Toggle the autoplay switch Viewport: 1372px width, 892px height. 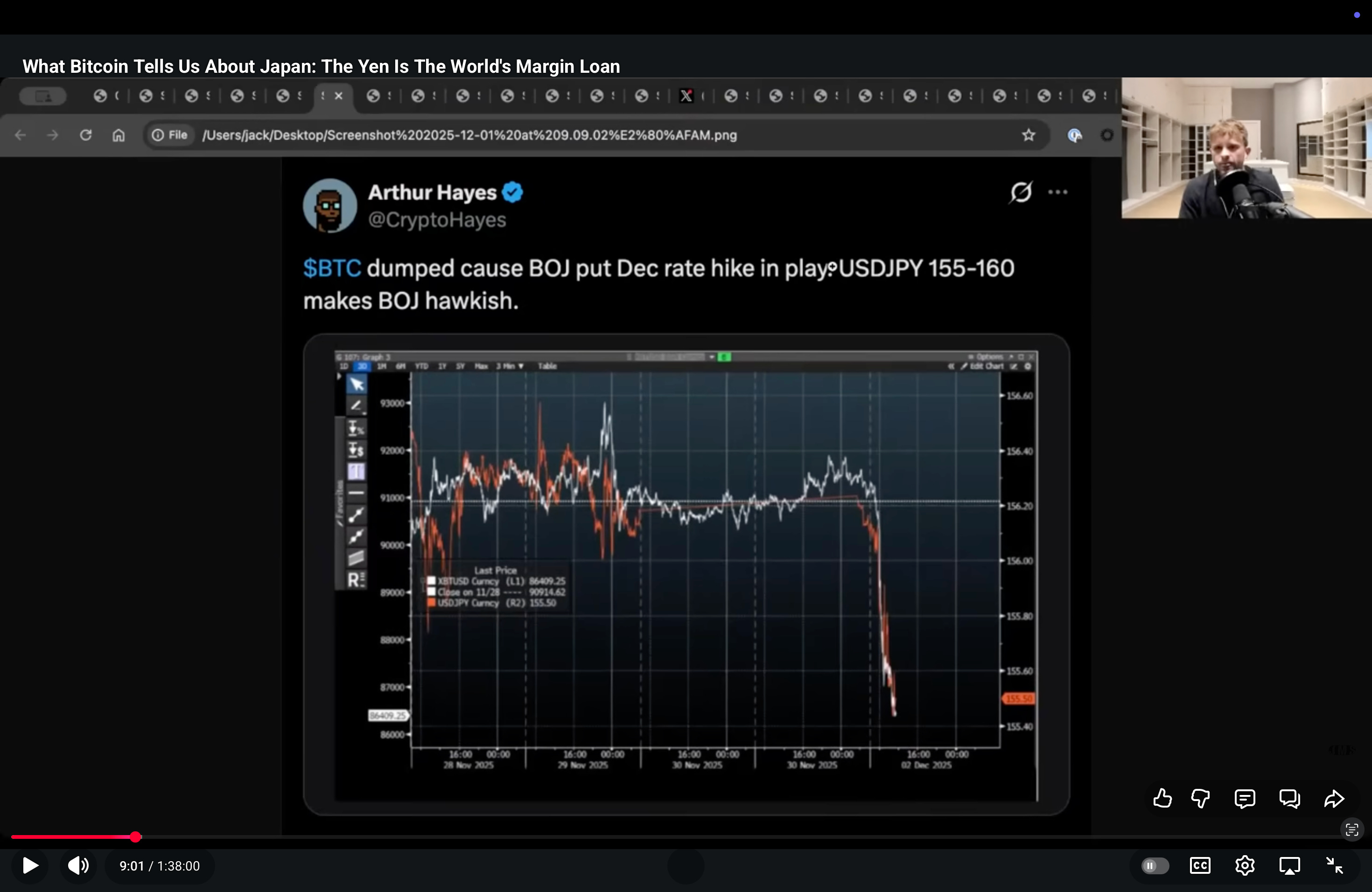tap(1155, 865)
